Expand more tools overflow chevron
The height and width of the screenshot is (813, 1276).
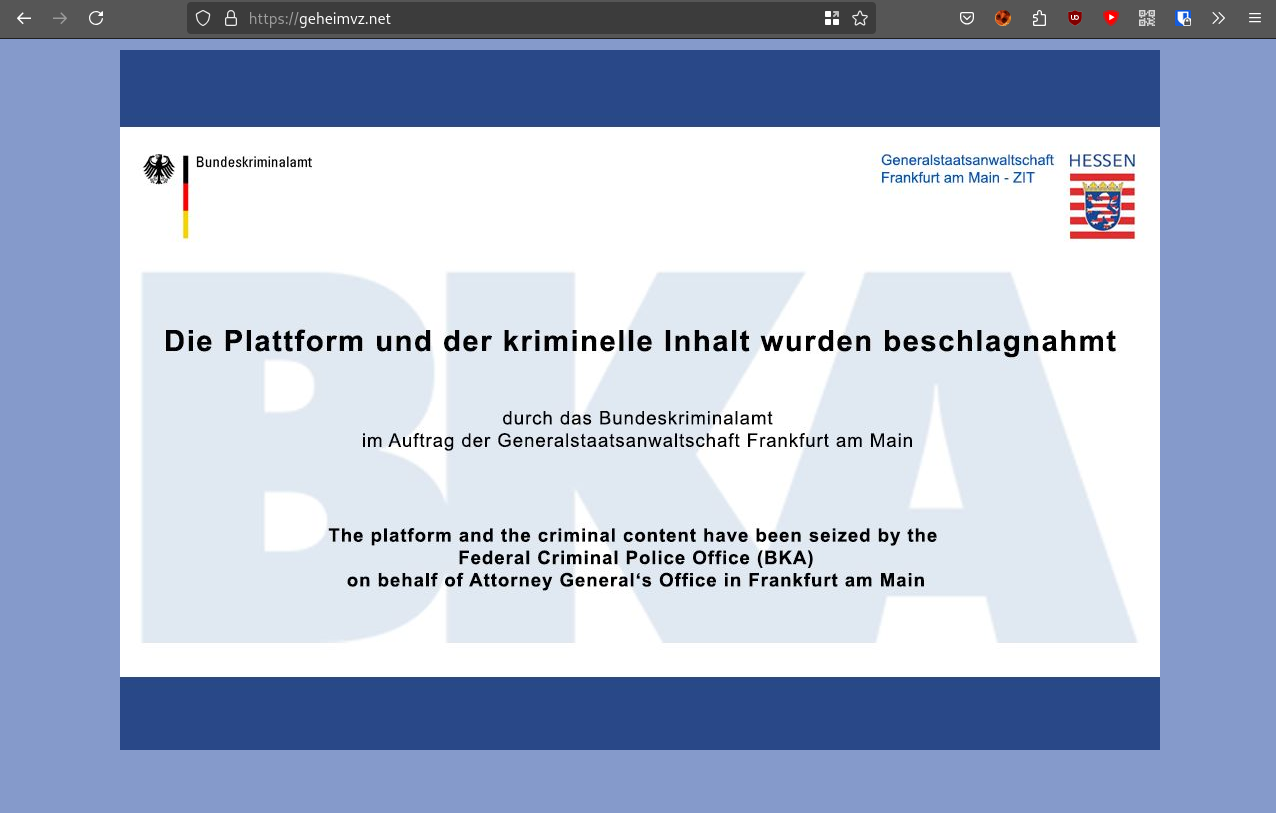[1218, 18]
